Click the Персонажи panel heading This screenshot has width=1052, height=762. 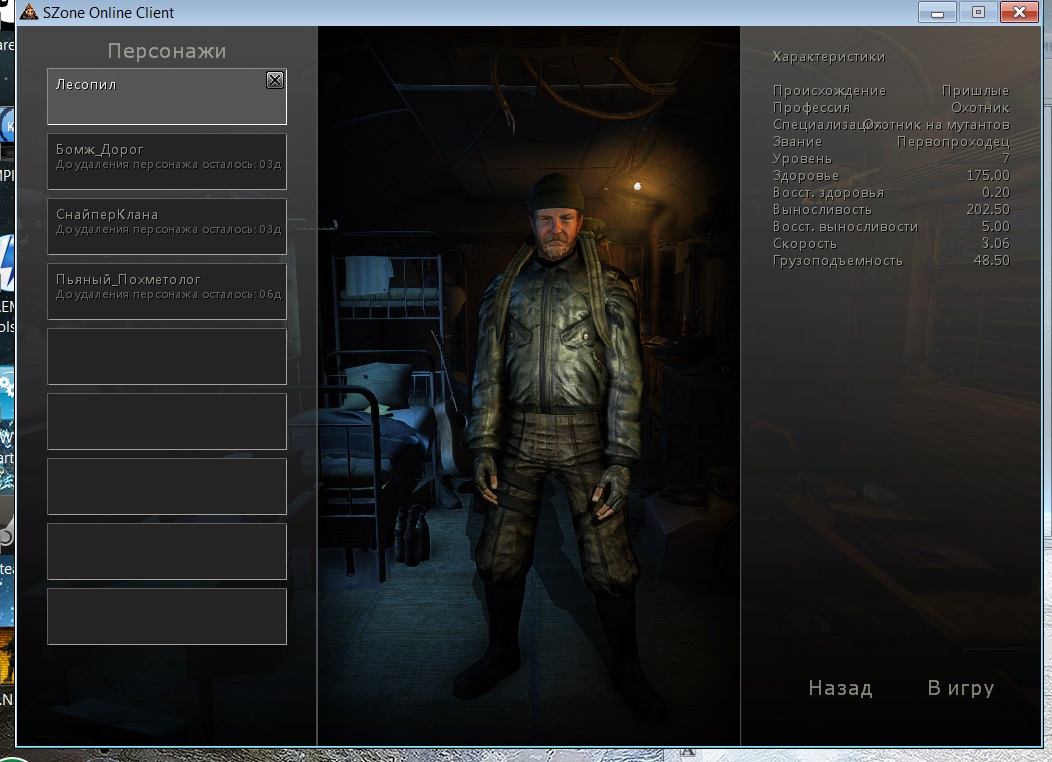point(167,51)
